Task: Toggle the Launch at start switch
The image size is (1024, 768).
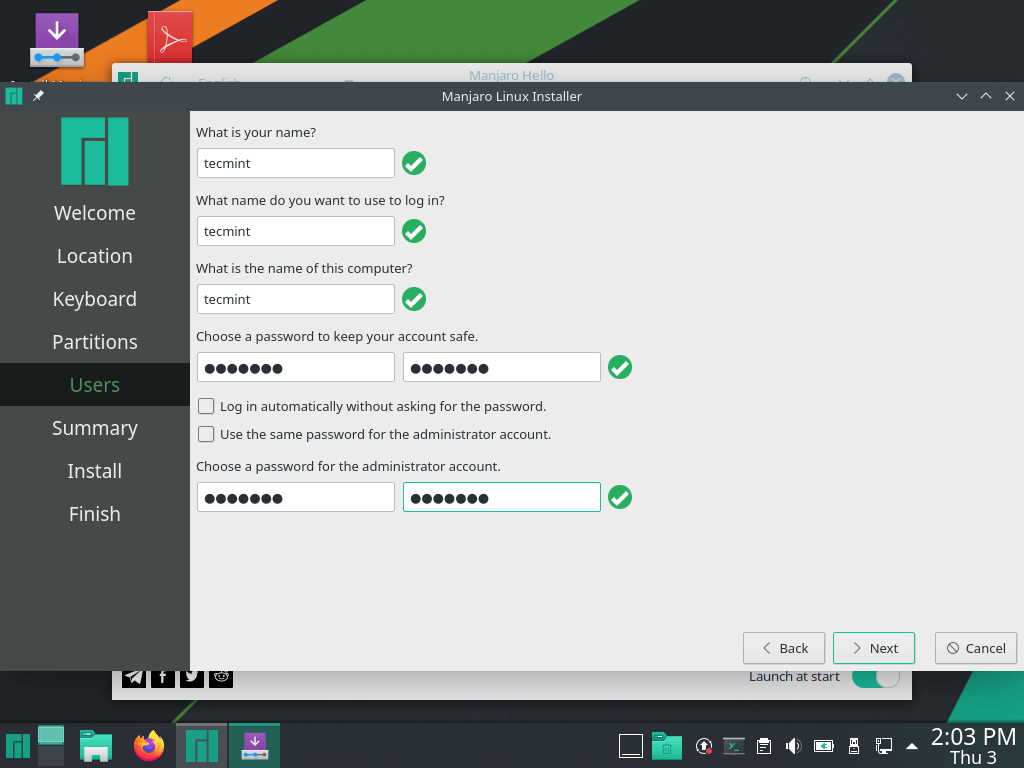Action: point(875,676)
